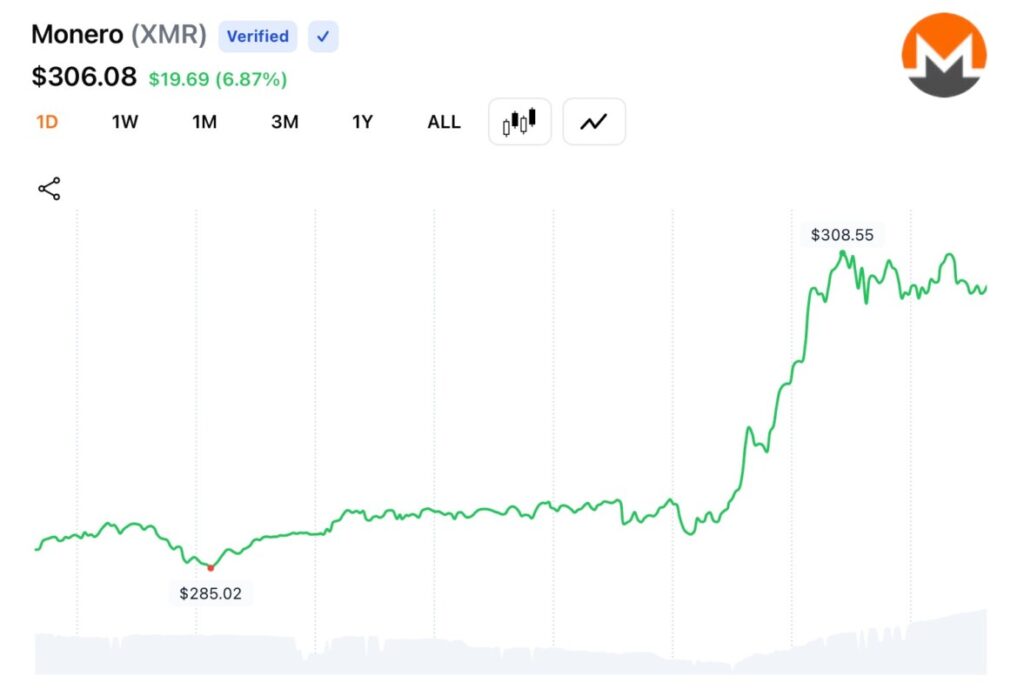The width and height of the screenshot is (1024, 696).
Task: Toggle line chart display mode
Action: tap(594, 120)
